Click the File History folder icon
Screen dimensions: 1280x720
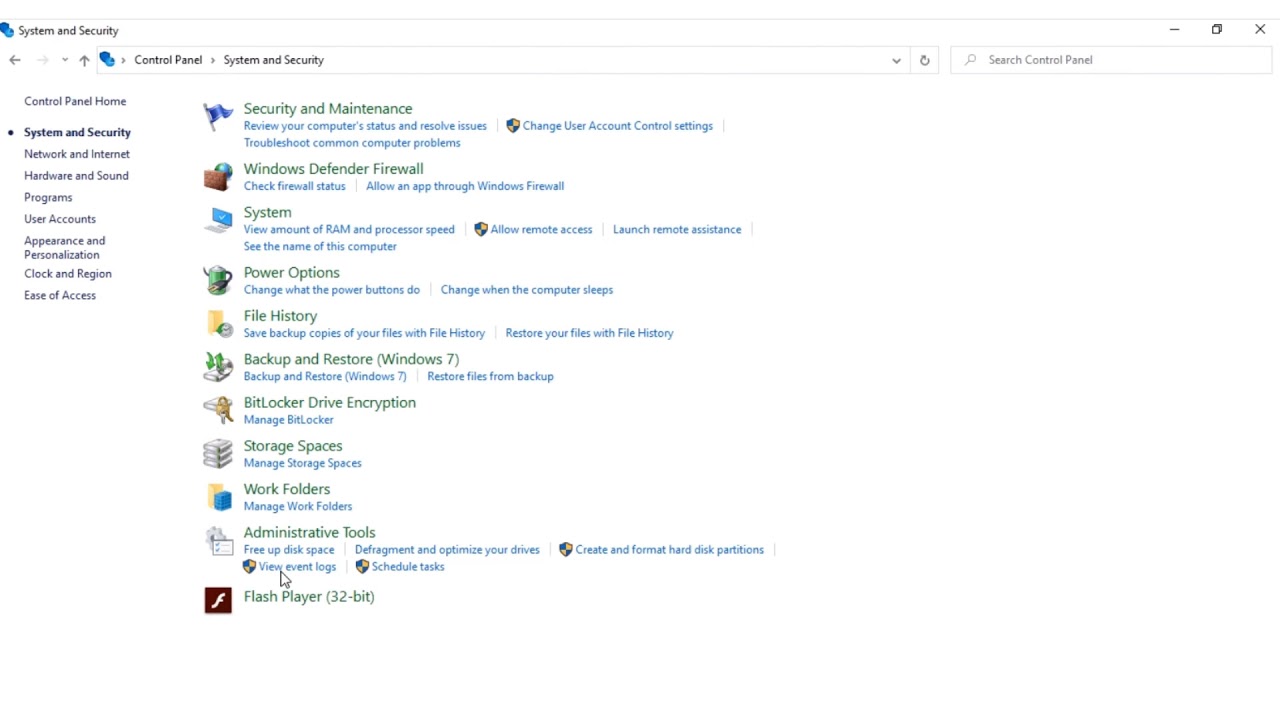(218, 324)
